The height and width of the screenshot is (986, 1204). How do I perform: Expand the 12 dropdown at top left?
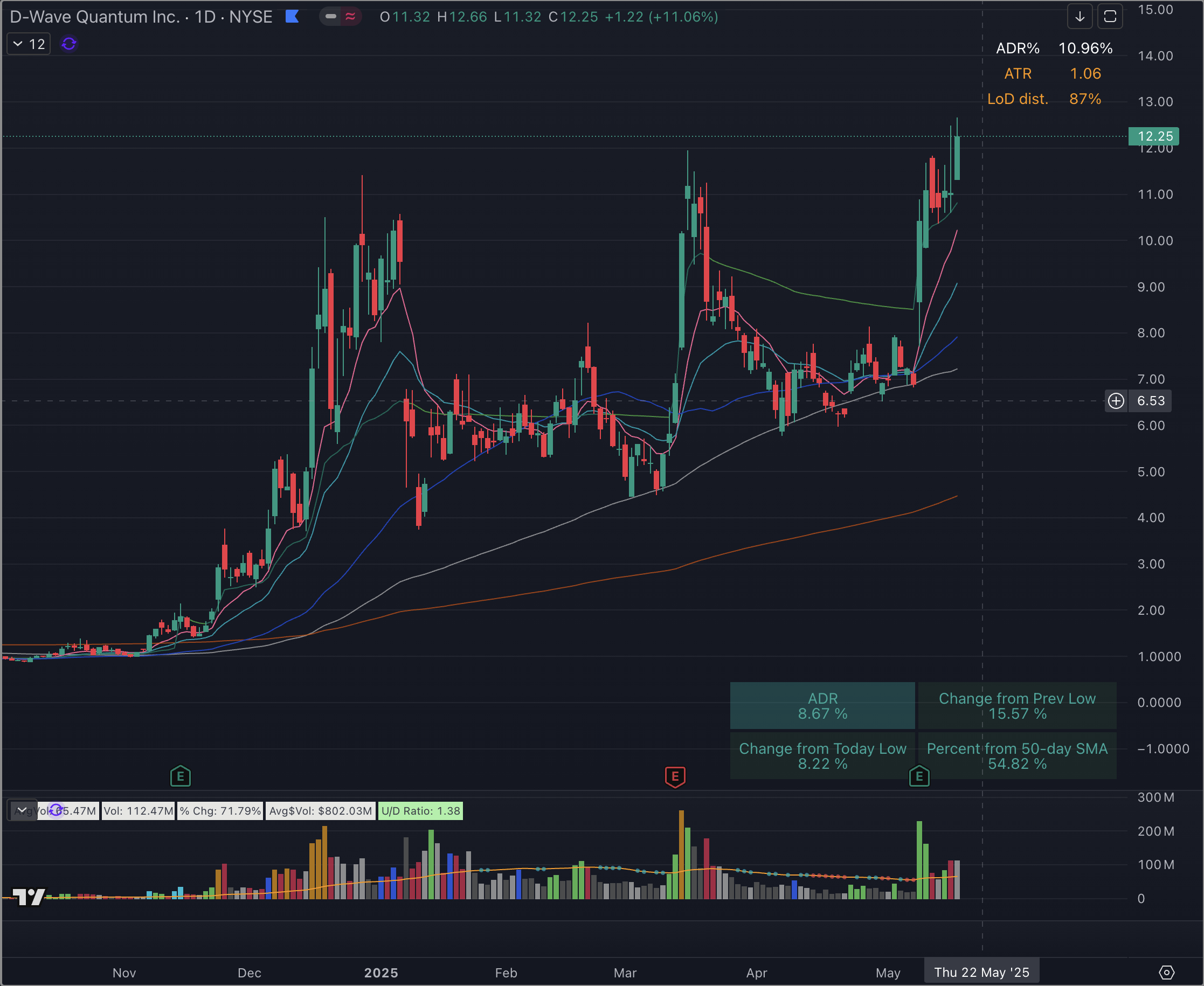point(28,43)
